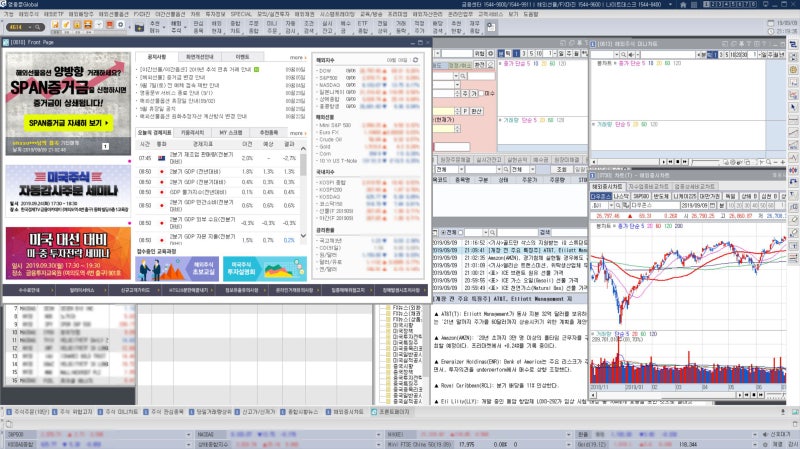Click the undo arrow icon in chart sidebar
This screenshot has width=800, height=449.
point(793,182)
